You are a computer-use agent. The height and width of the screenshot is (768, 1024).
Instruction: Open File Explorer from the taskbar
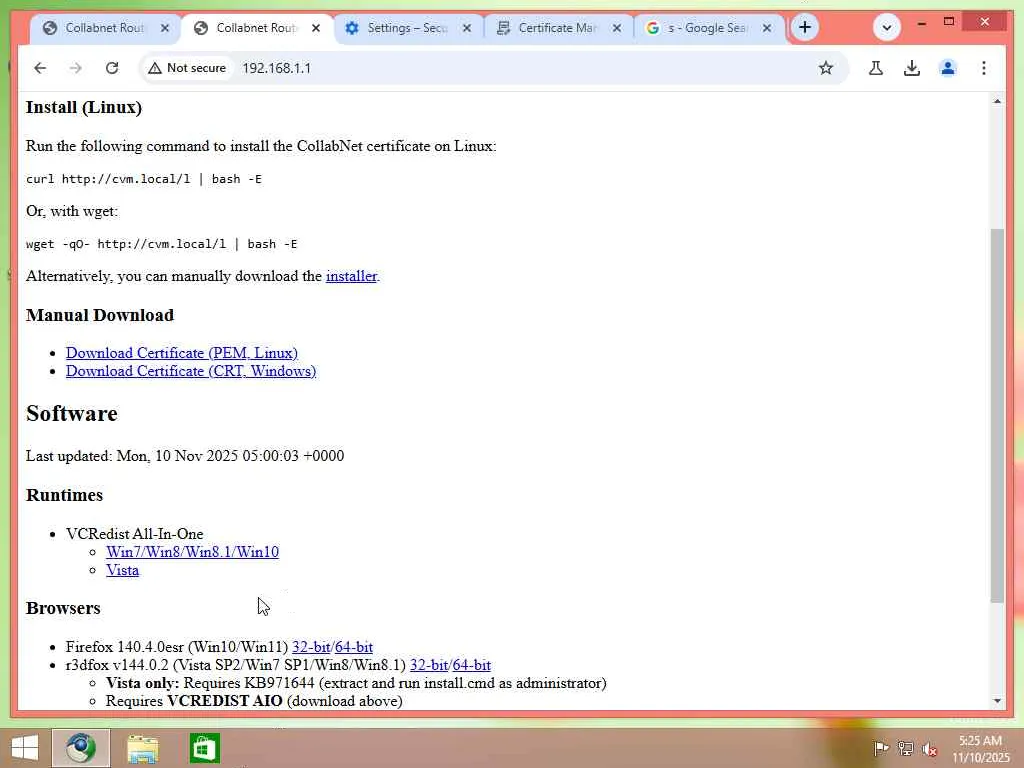point(142,749)
